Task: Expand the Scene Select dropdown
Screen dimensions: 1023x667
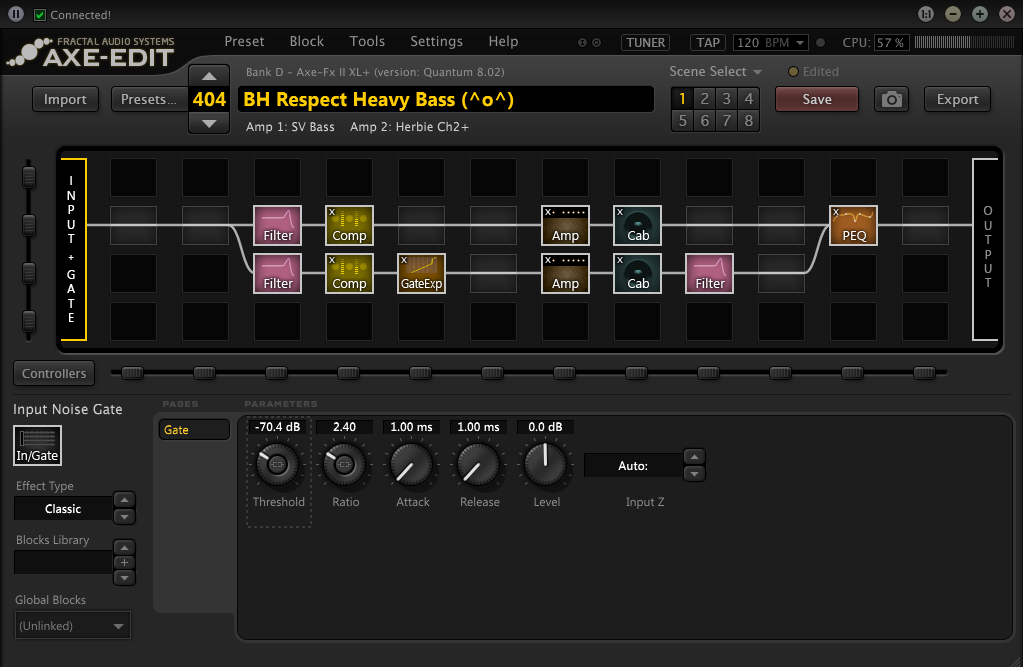Action: tap(716, 72)
